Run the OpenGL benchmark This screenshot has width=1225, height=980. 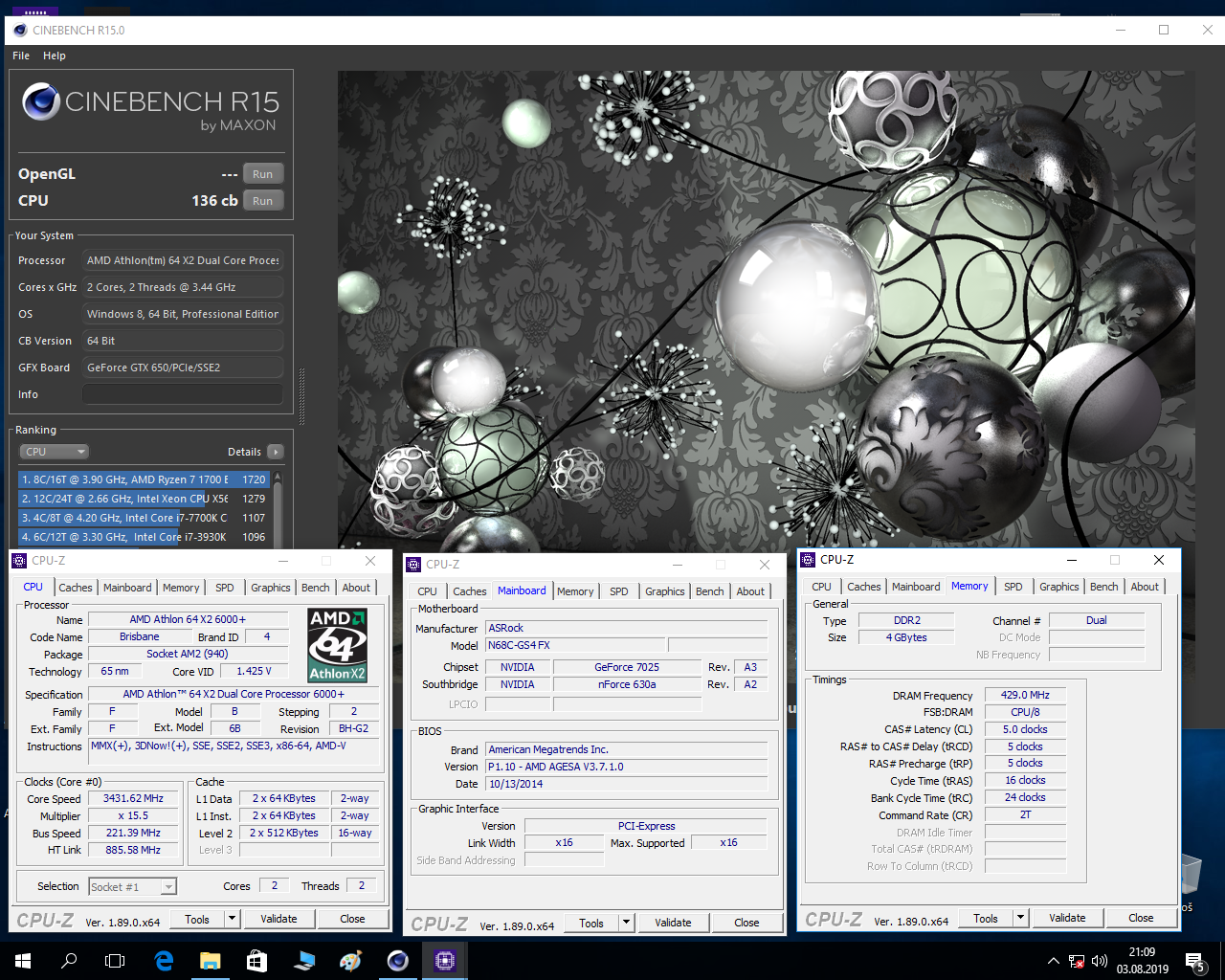click(263, 174)
